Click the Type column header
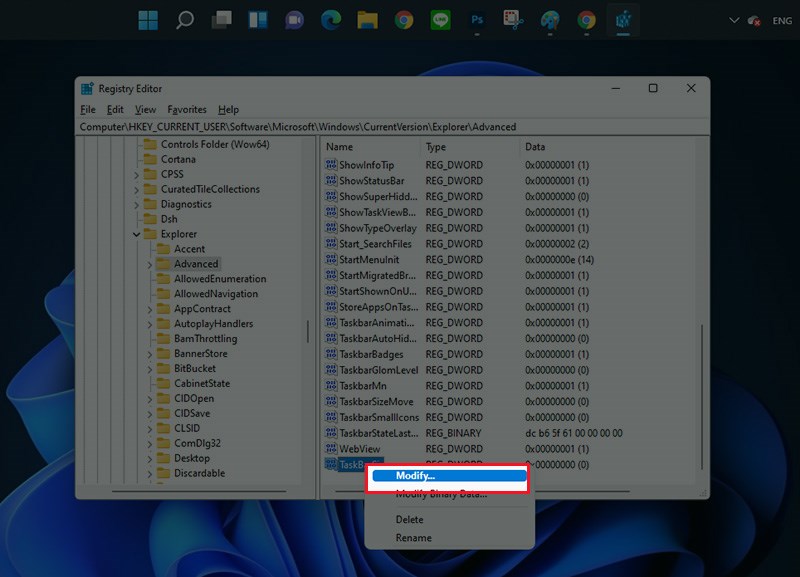This screenshot has height=577, width=800. (436, 147)
